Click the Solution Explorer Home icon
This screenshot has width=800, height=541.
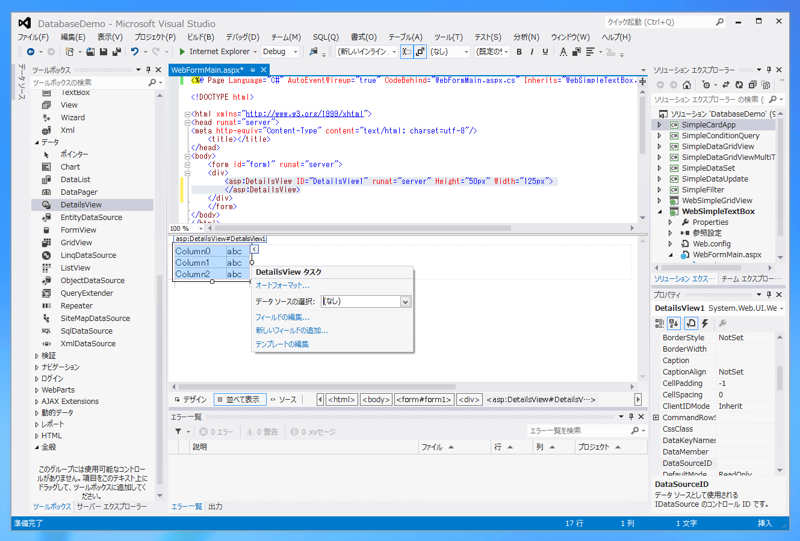click(687, 85)
